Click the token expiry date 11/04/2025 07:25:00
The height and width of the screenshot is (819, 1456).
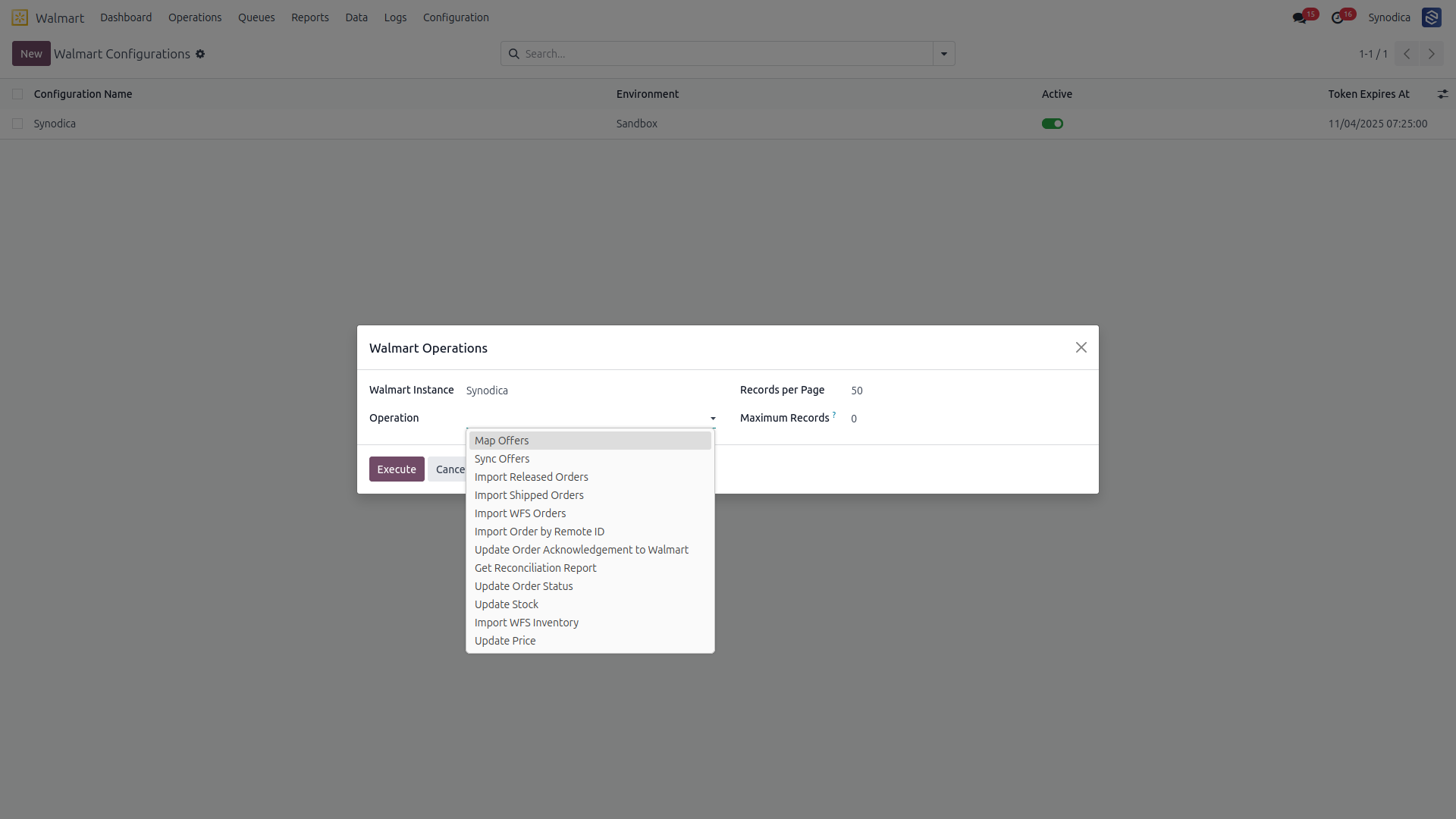pyautogui.click(x=1378, y=124)
